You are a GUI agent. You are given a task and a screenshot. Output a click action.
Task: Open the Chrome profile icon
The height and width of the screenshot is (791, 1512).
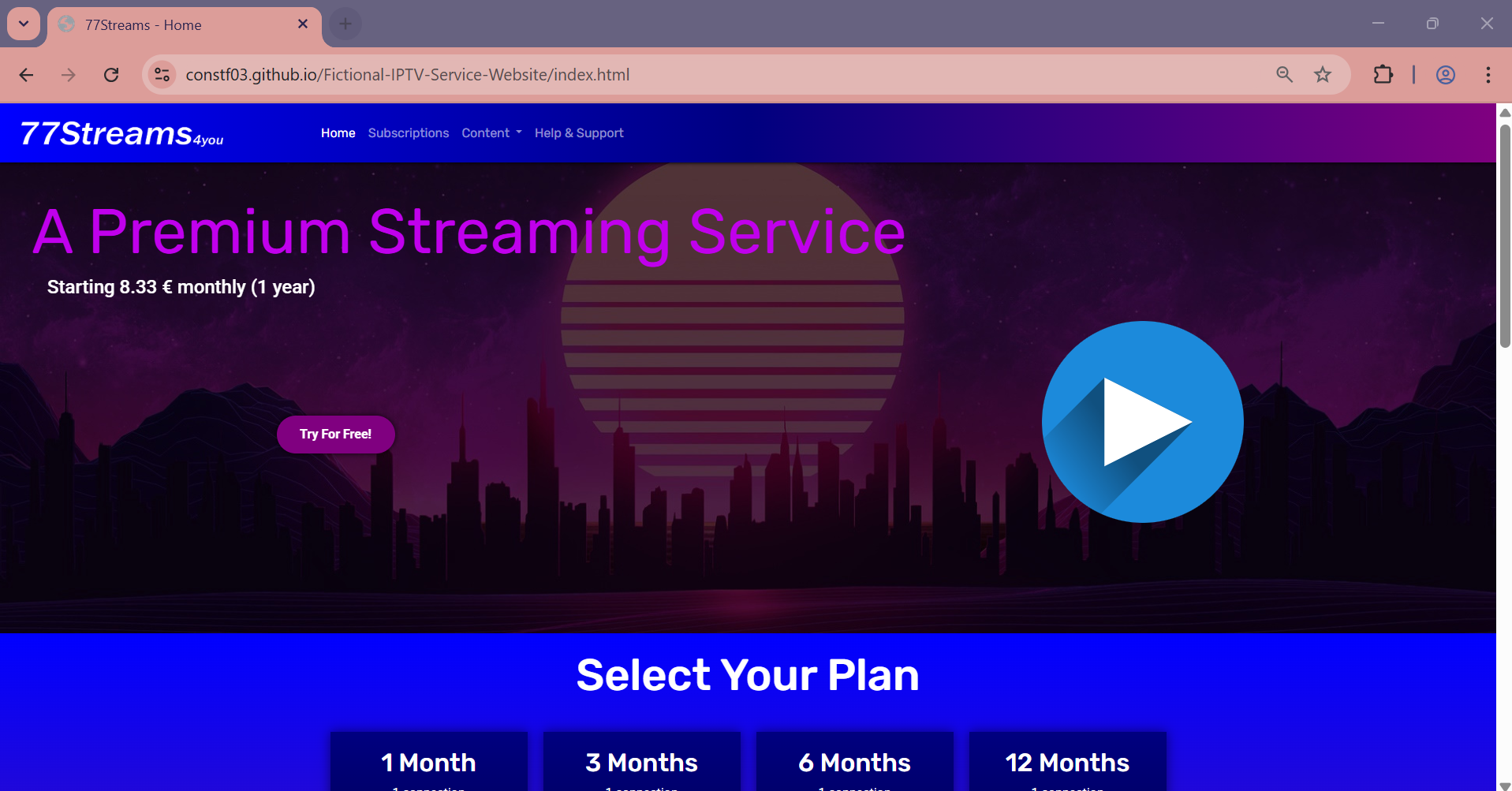(1445, 75)
